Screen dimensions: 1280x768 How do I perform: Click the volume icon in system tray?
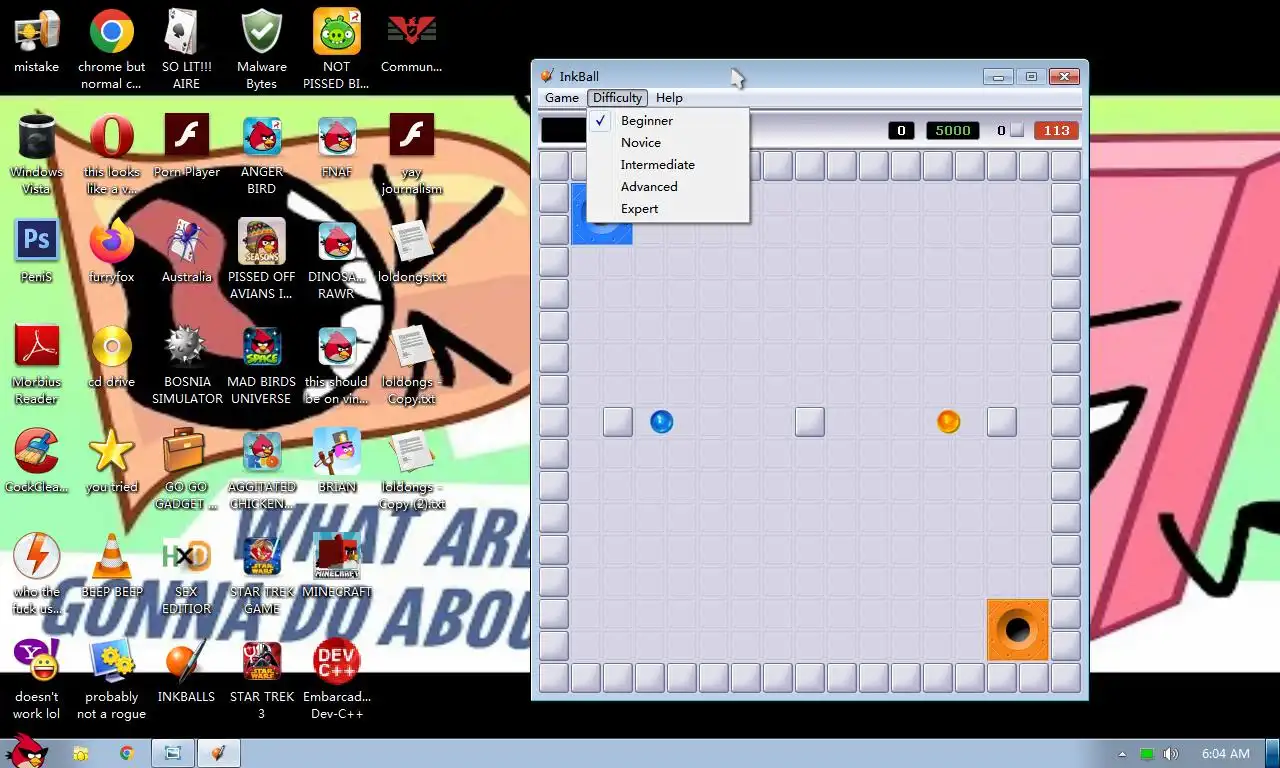(1171, 754)
